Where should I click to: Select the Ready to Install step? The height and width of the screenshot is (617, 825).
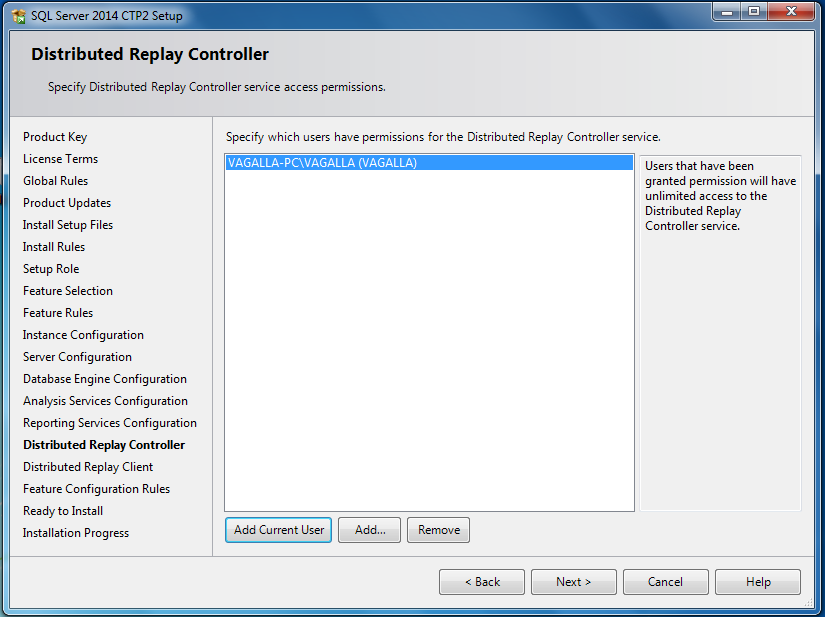(63, 511)
